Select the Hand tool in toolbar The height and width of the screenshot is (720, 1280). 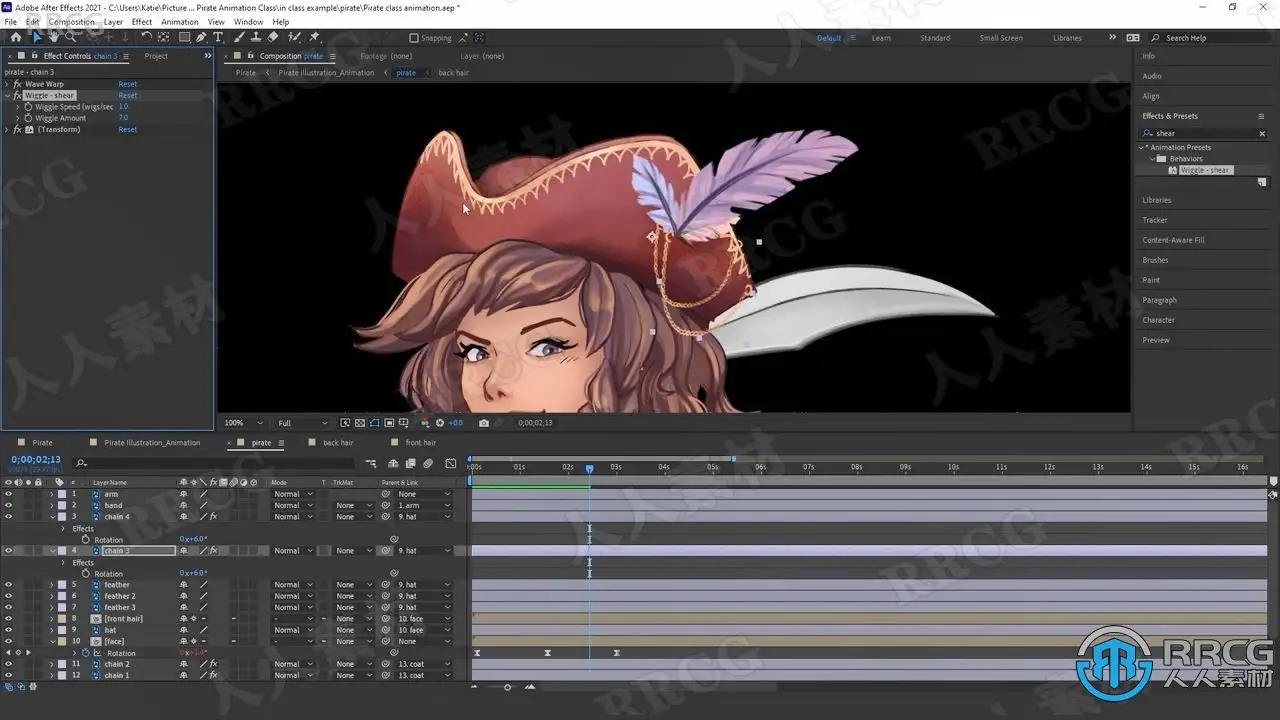tap(54, 37)
